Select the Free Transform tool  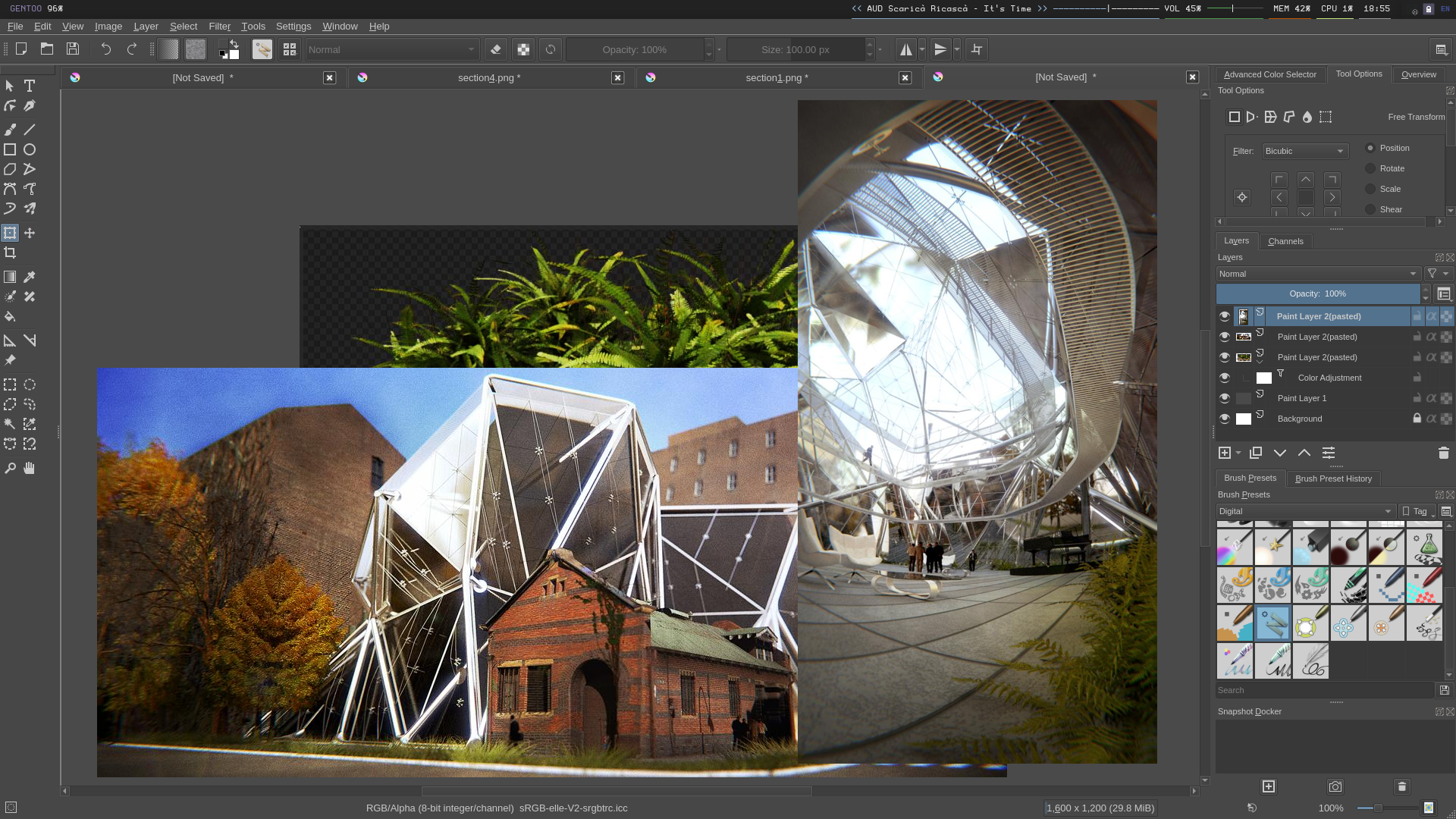(x=1234, y=116)
